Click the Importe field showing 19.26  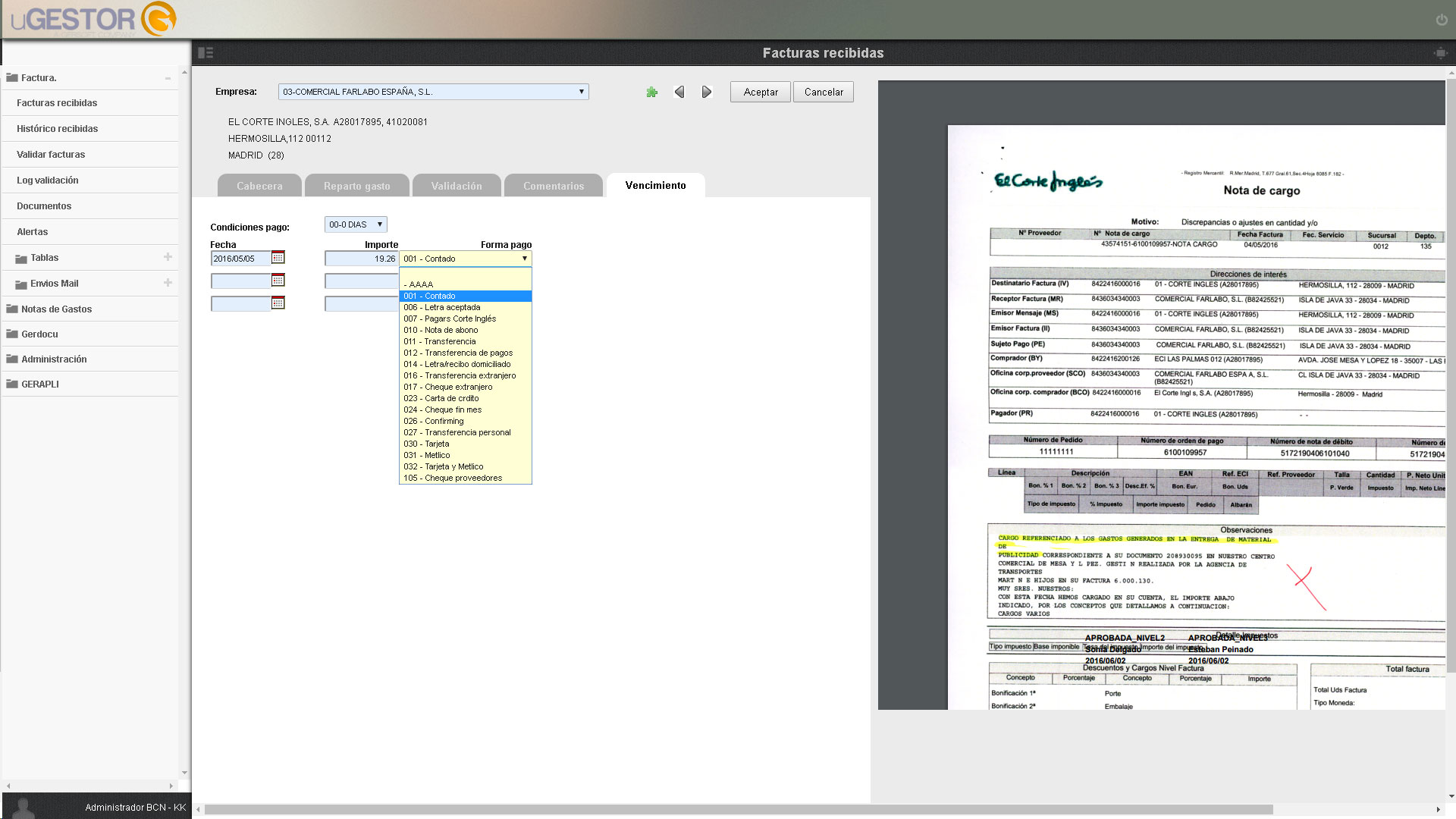point(362,259)
